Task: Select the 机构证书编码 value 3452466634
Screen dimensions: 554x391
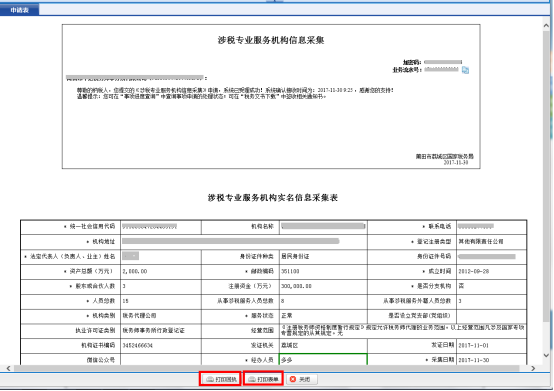Action: tap(137, 345)
